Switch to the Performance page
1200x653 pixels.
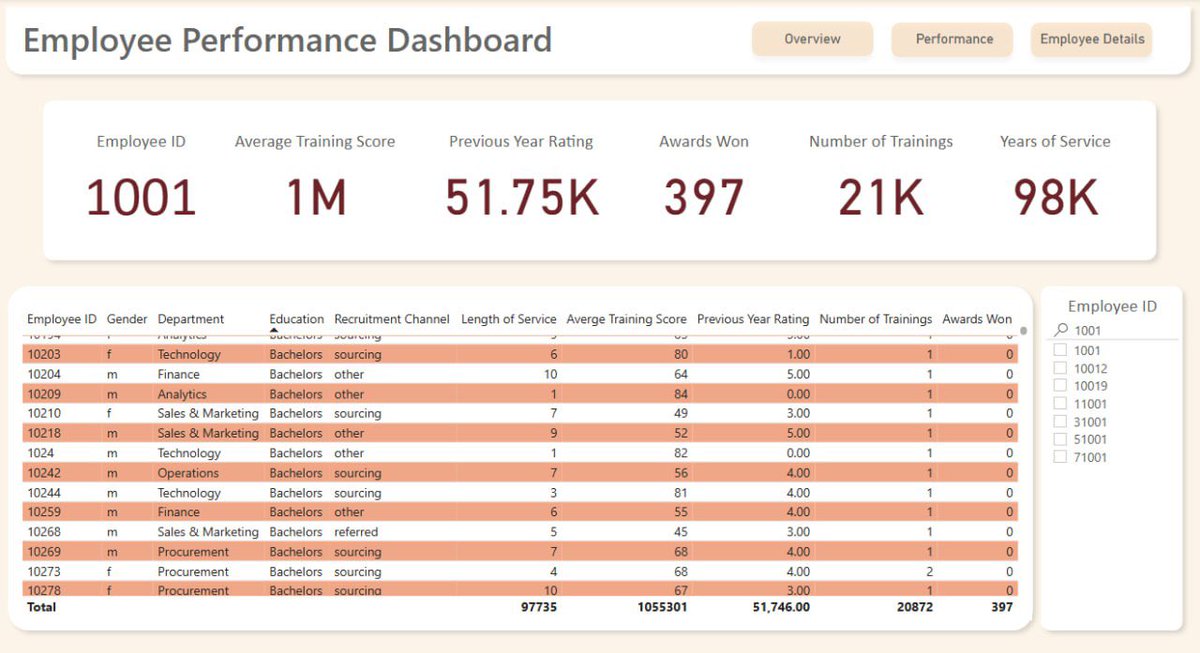(x=951, y=40)
